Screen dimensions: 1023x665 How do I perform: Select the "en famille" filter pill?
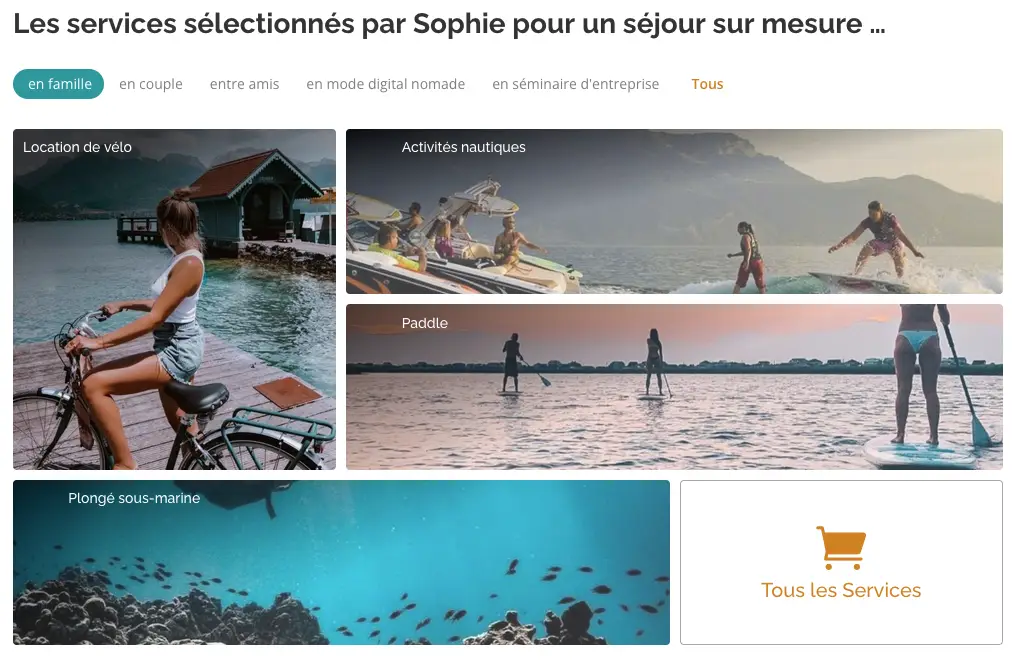(59, 84)
